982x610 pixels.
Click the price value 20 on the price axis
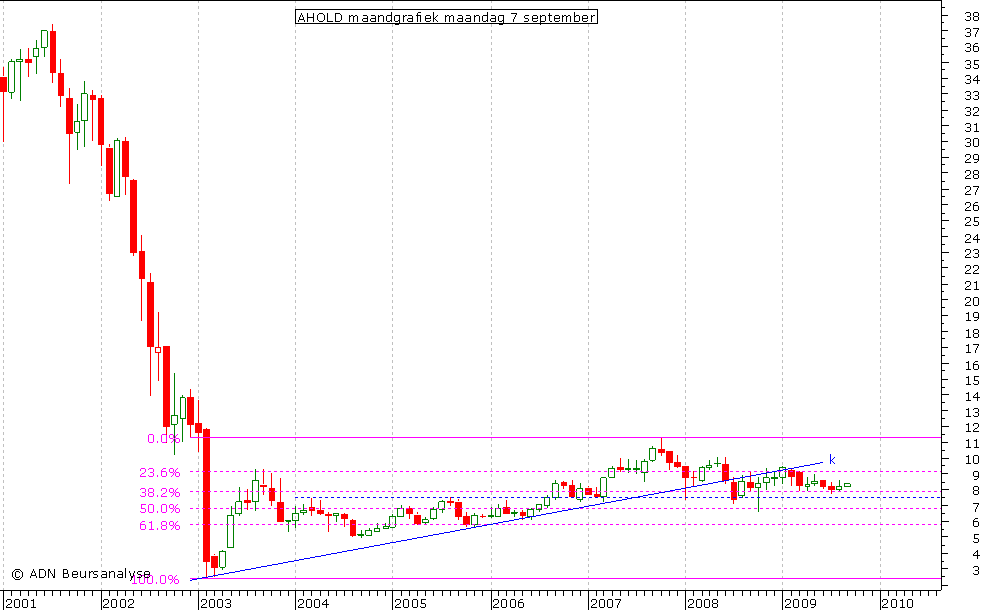972,301
